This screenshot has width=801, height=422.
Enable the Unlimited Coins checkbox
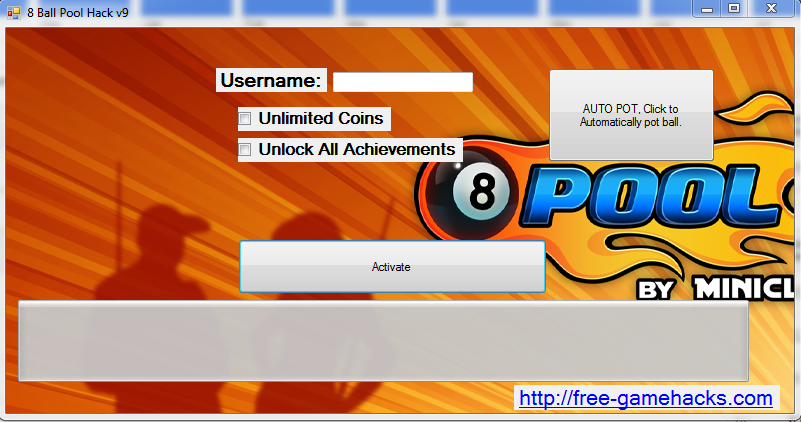point(245,119)
